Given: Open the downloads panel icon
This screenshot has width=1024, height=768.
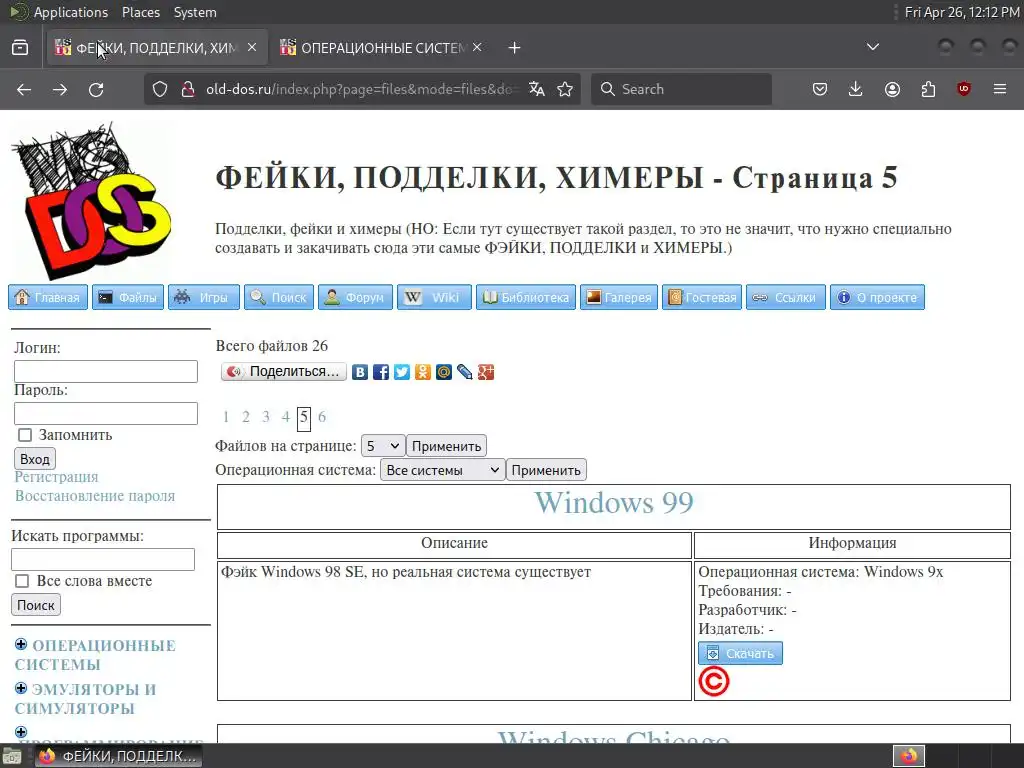Looking at the screenshot, I should 856,89.
